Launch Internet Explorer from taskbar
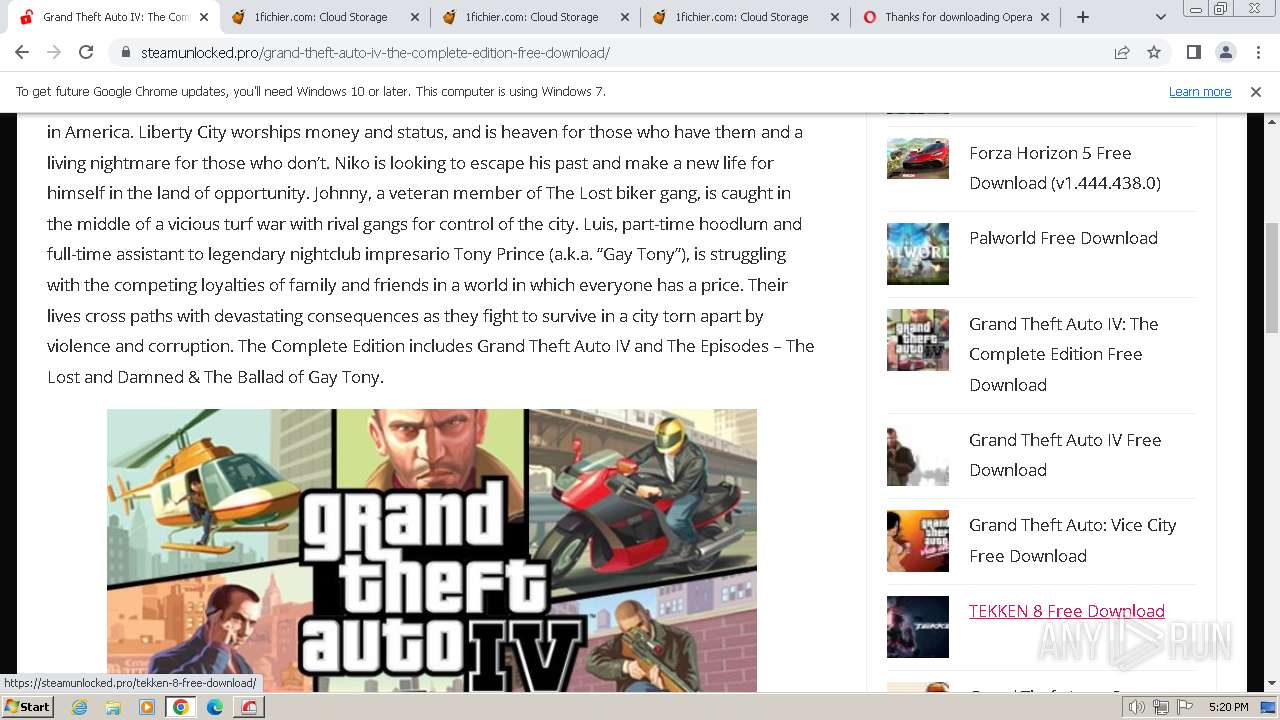The height and width of the screenshot is (720, 1280). 80,707
